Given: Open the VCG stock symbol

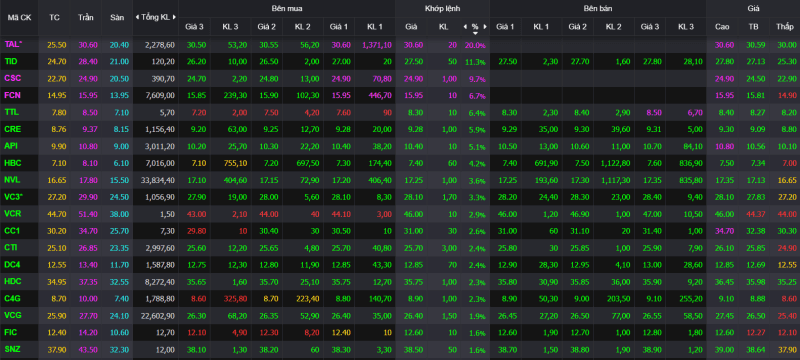Looking at the screenshot, I should tap(13, 315).
